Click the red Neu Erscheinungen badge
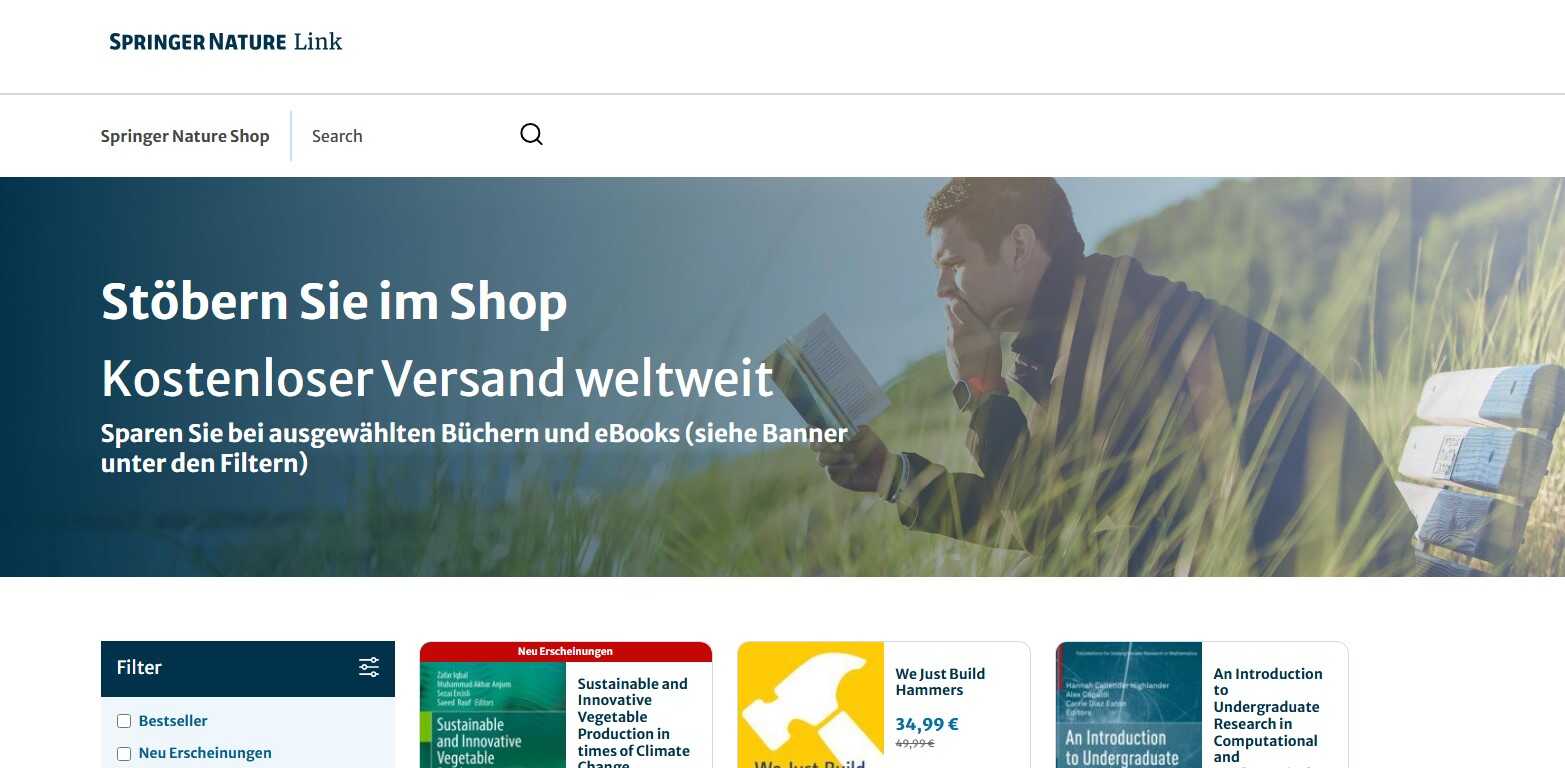The width and height of the screenshot is (1565, 768). [x=566, y=651]
